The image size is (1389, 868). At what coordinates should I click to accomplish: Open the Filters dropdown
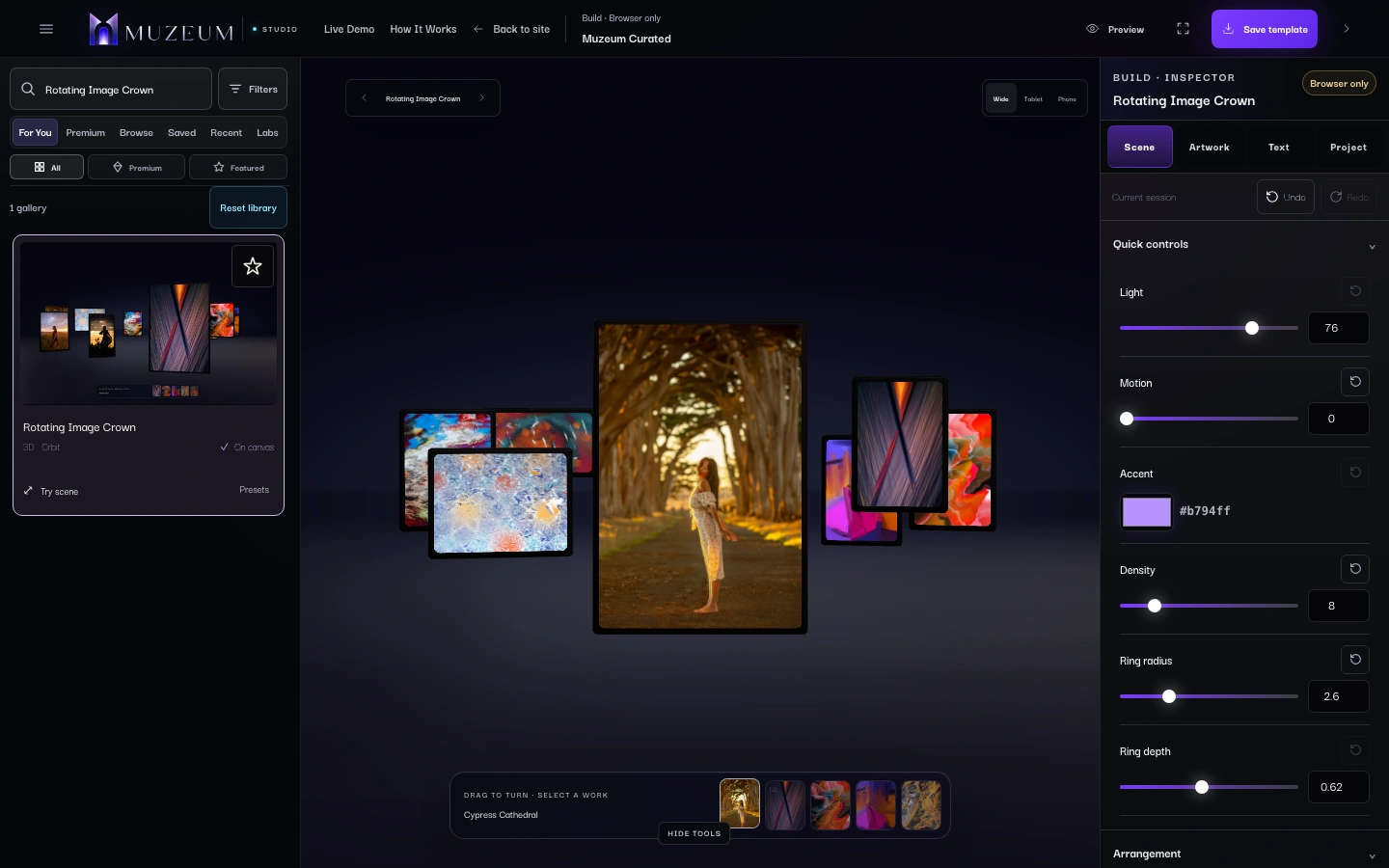tap(253, 89)
